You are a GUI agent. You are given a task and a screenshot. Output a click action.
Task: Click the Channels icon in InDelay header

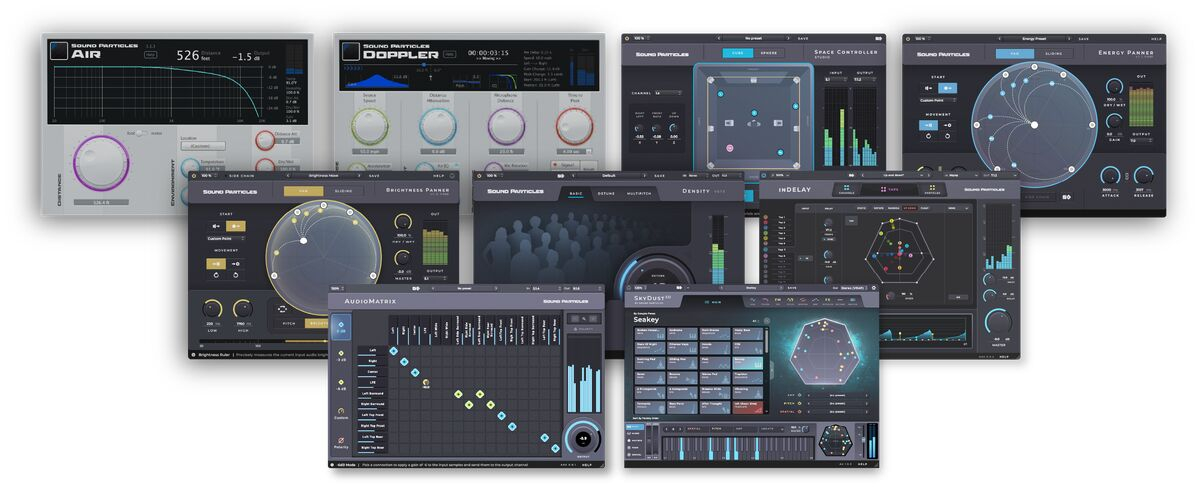(849, 189)
